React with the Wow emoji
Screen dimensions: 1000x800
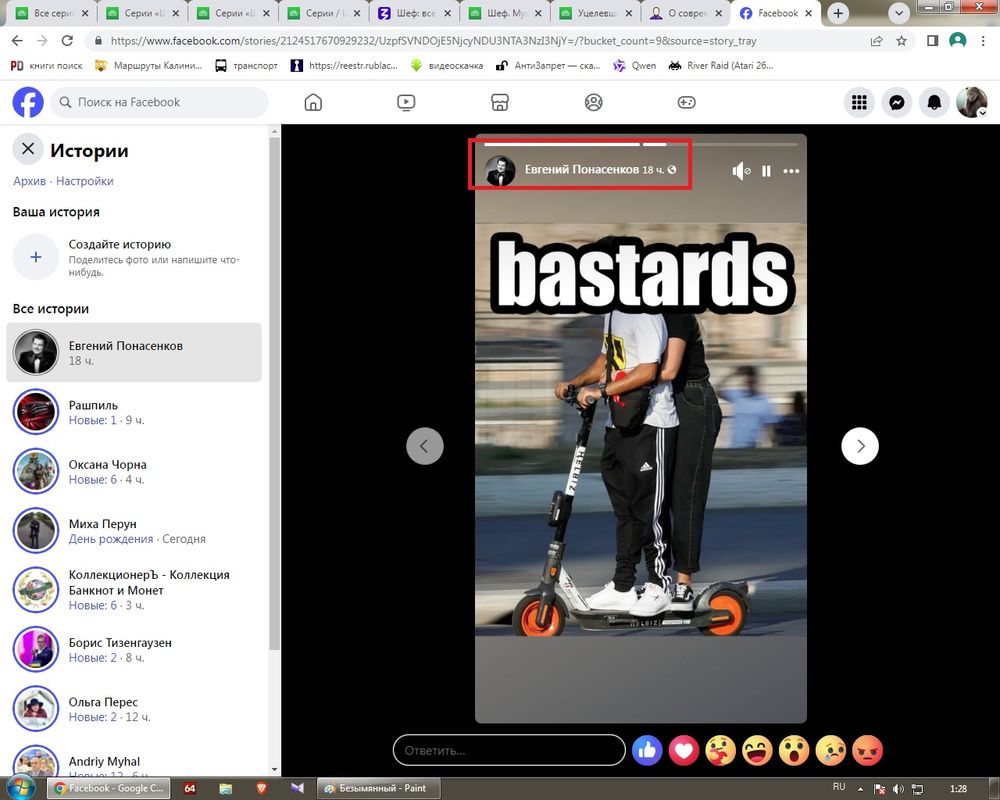(x=794, y=751)
